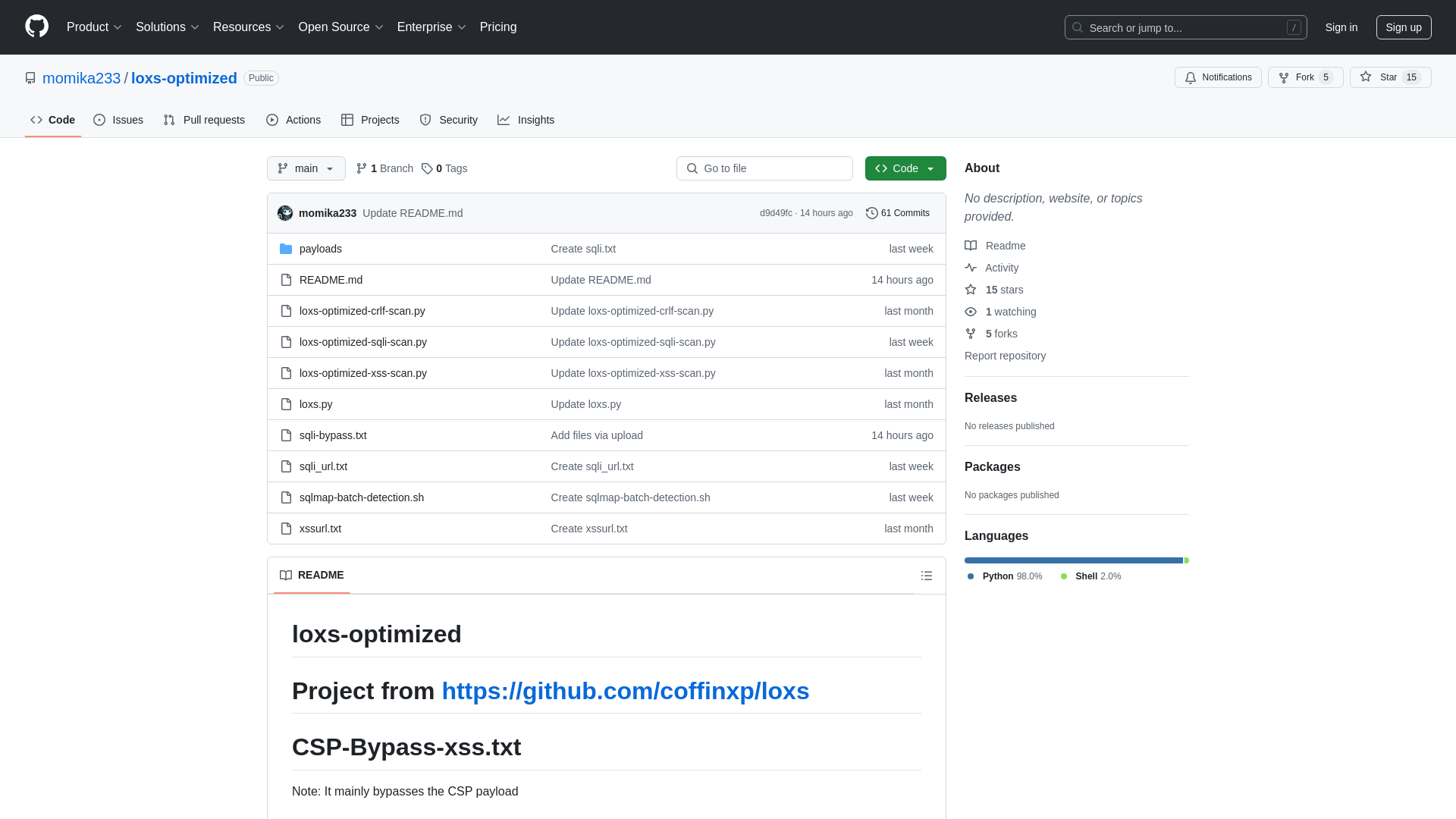
Task: Open README outline list icon
Action: (x=926, y=576)
